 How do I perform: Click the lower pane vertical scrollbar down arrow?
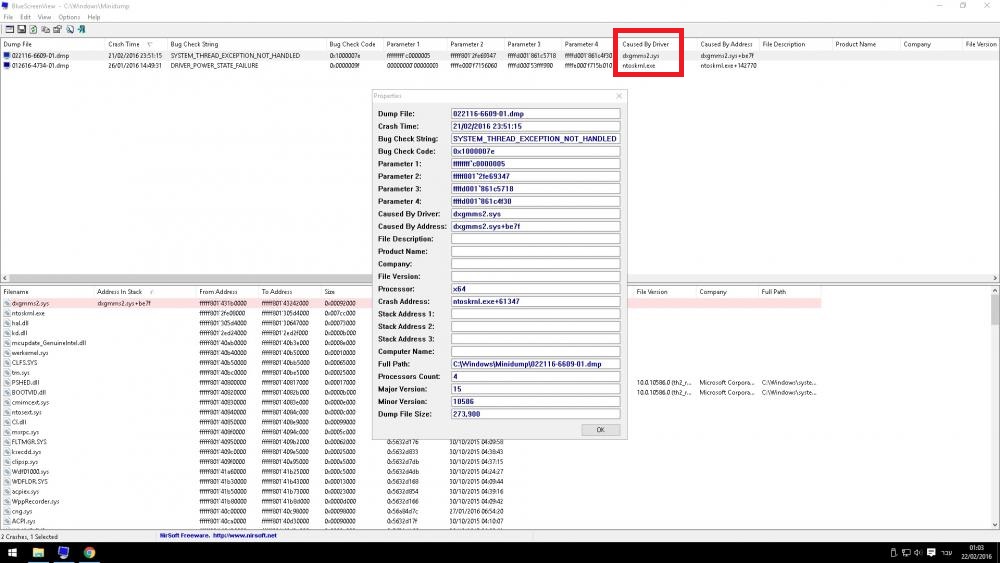click(x=995, y=525)
